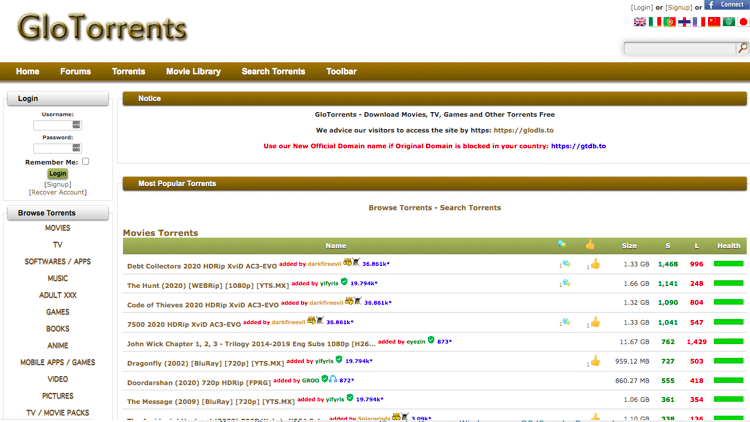Select the green Arabic flag
750x422 pixels.
pyautogui.click(x=729, y=22)
